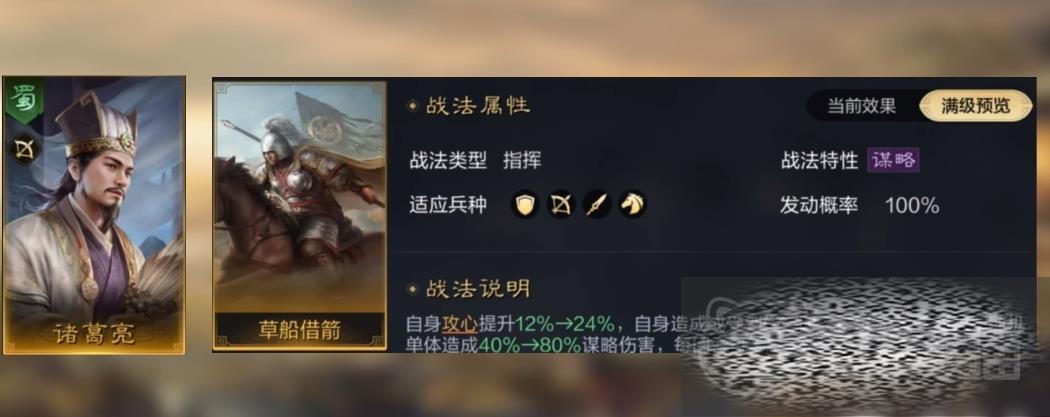
Task: Select the cavalry horse head icon
Action: tap(631, 204)
